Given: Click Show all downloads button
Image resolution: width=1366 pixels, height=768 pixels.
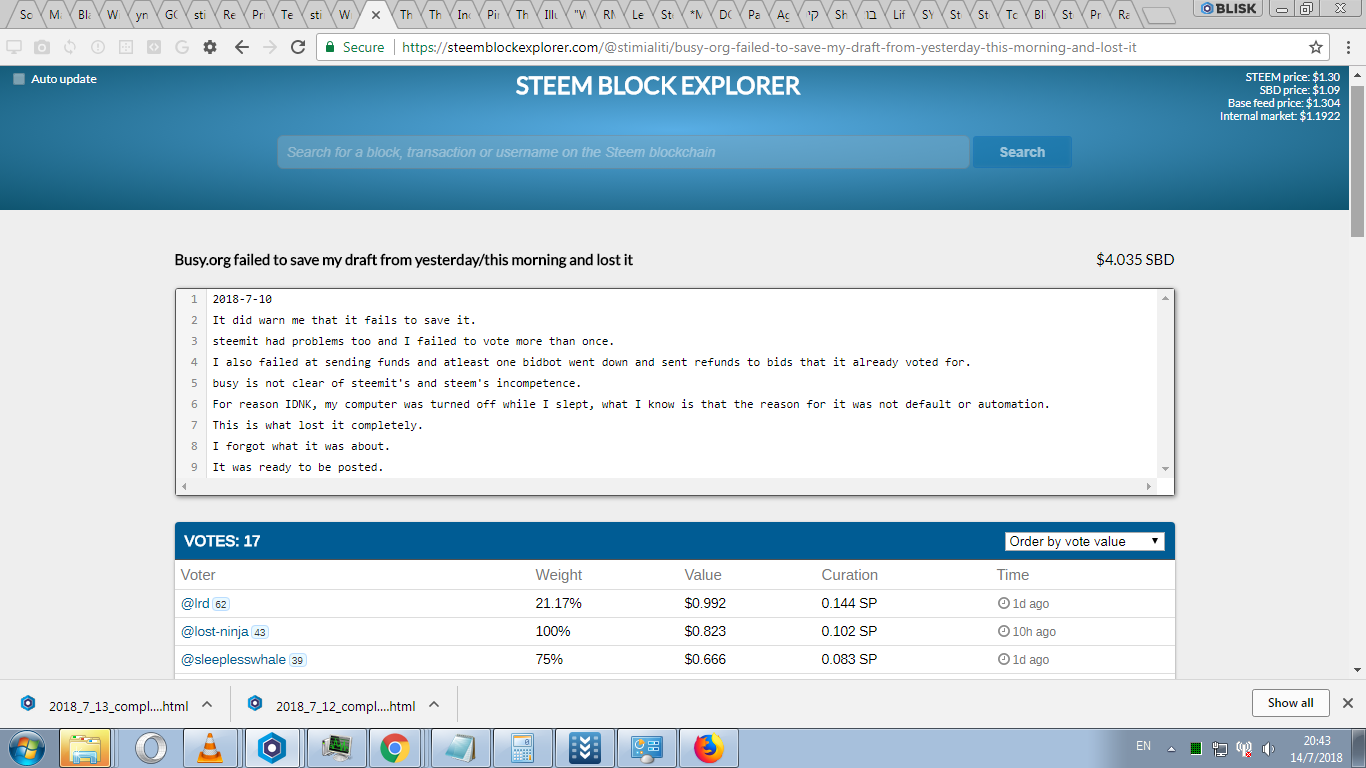Looking at the screenshot, I should coord(1290,703).
